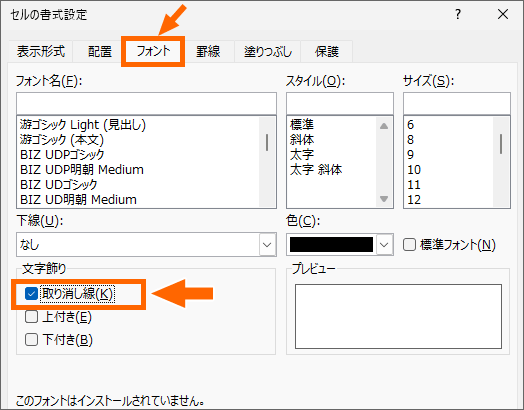Open the 保護 tab
The width and height of the screenshot is (524, 410).
click(x=326, y=51)
